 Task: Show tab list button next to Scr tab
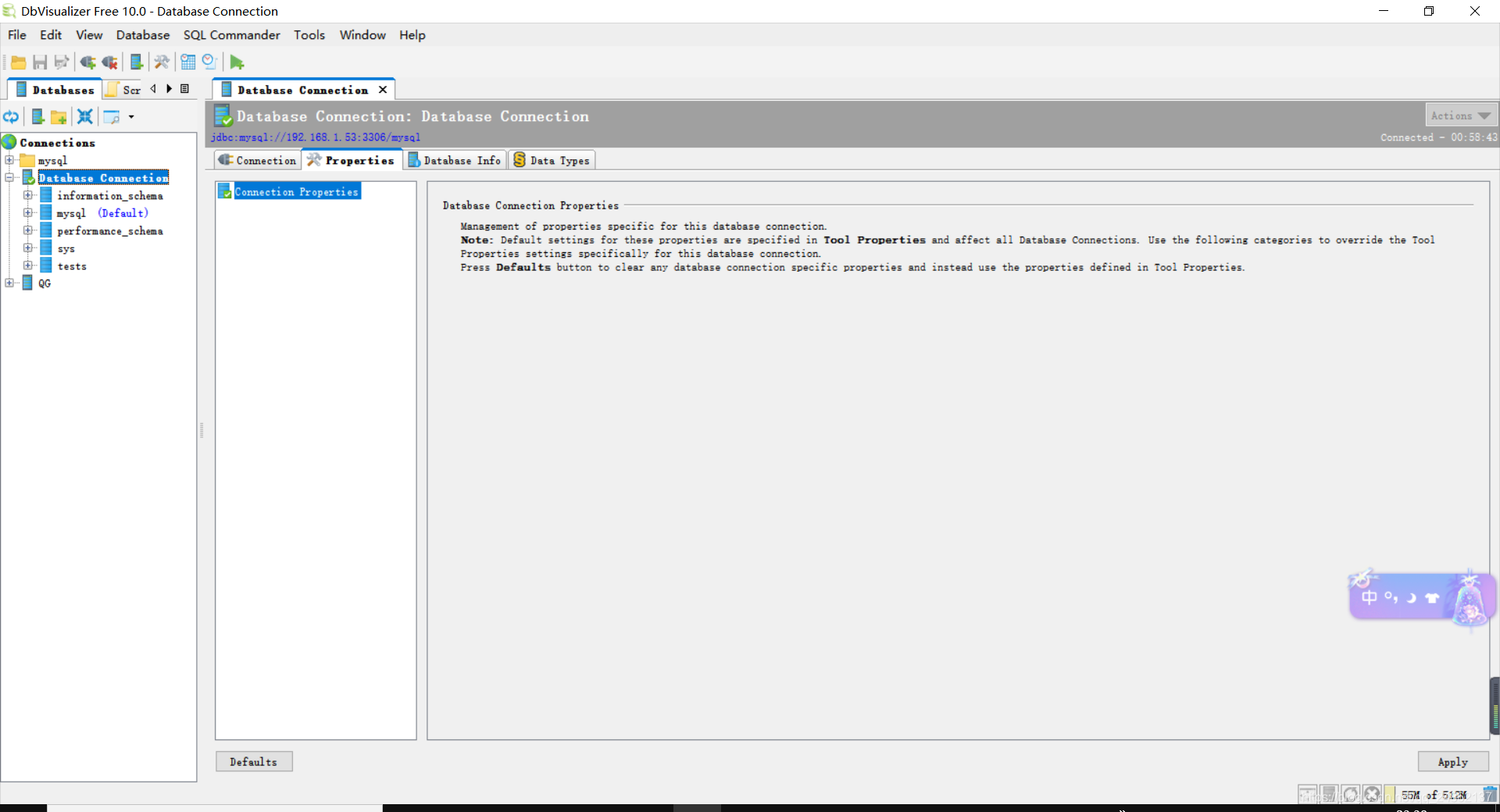click(x=184, y=89)
